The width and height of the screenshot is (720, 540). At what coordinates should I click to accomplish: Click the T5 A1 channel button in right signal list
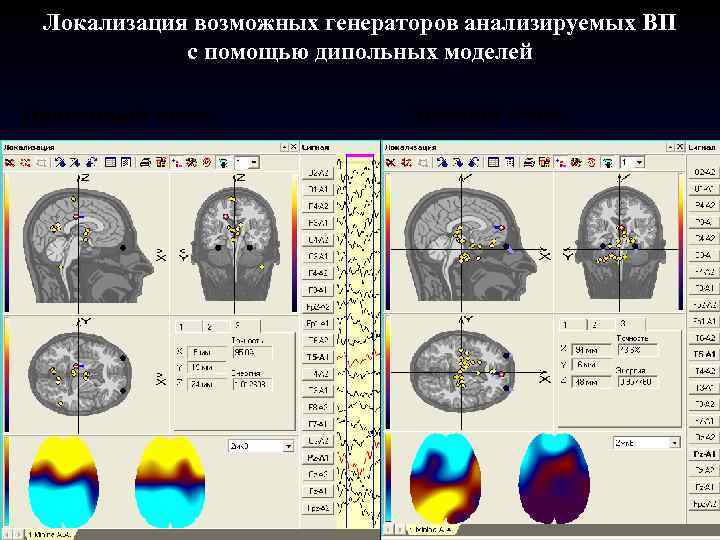pyautogui.click(x=704, y=354)
